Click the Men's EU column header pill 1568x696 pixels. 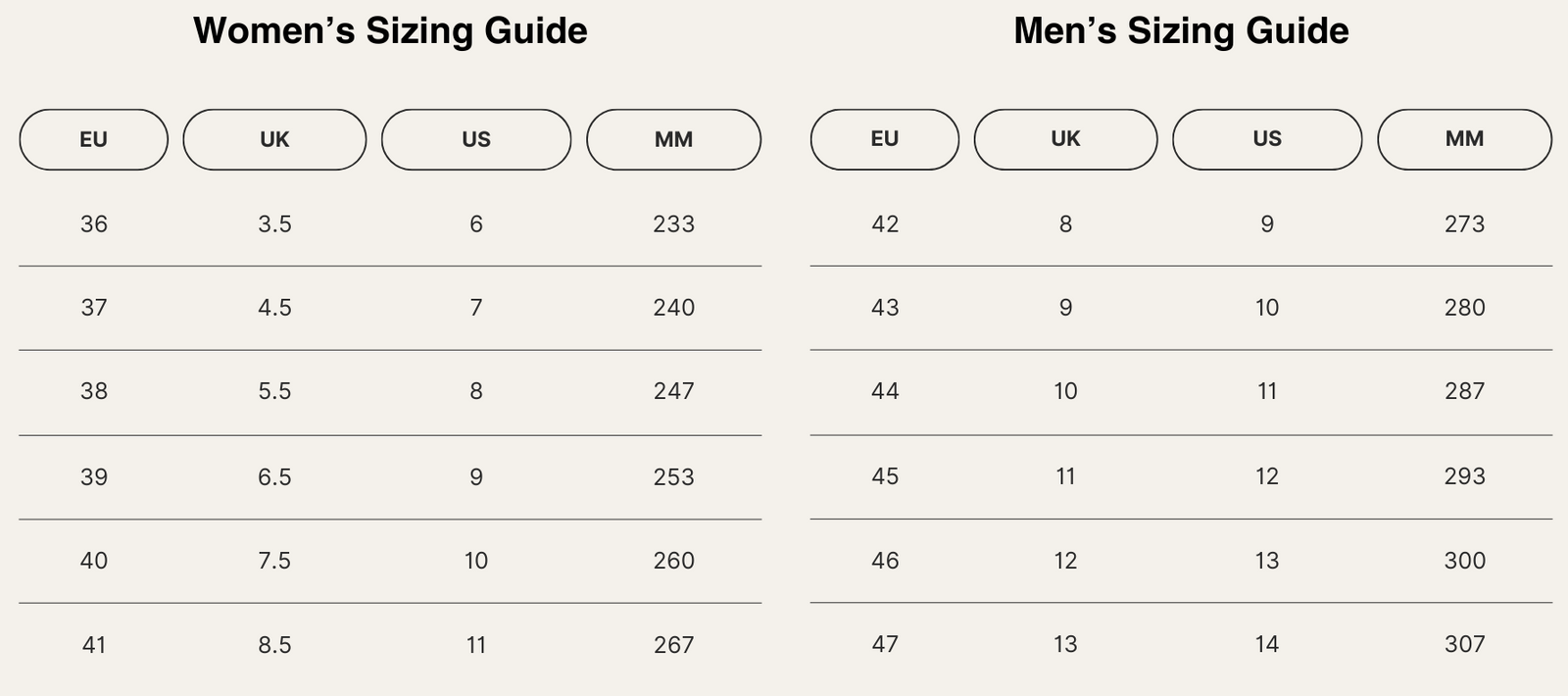pos(884,139)
